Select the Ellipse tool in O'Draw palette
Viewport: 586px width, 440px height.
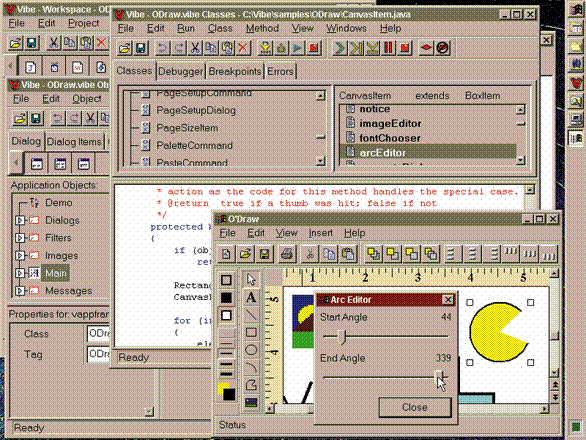click(x=251, y=350)
